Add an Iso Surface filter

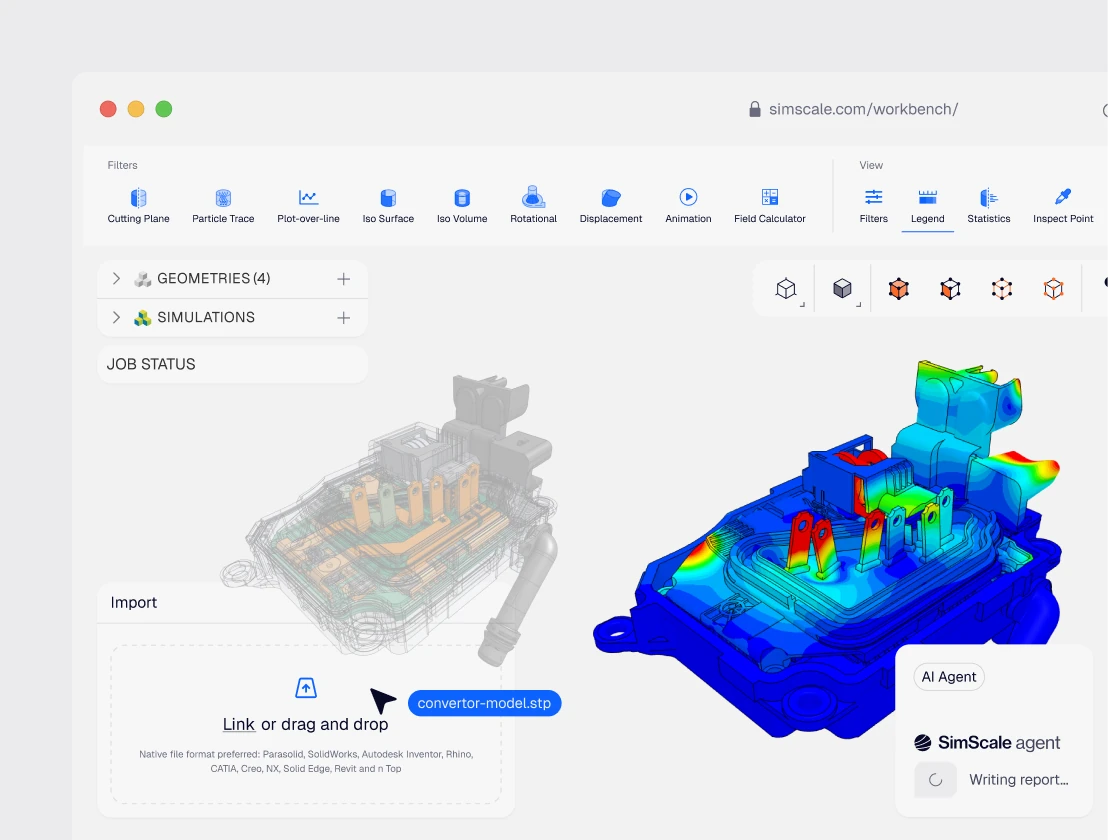[x=388, y=206]
